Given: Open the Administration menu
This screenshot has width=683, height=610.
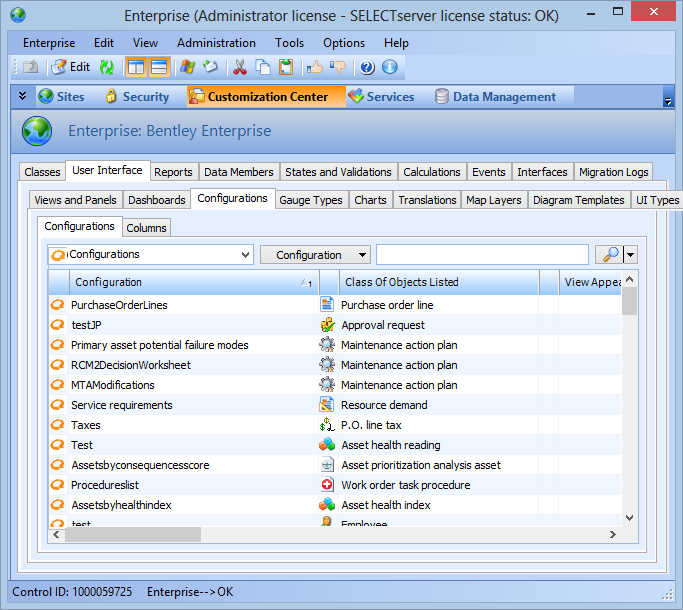Looking at the screenshot, I should click(x=216, y=43).
